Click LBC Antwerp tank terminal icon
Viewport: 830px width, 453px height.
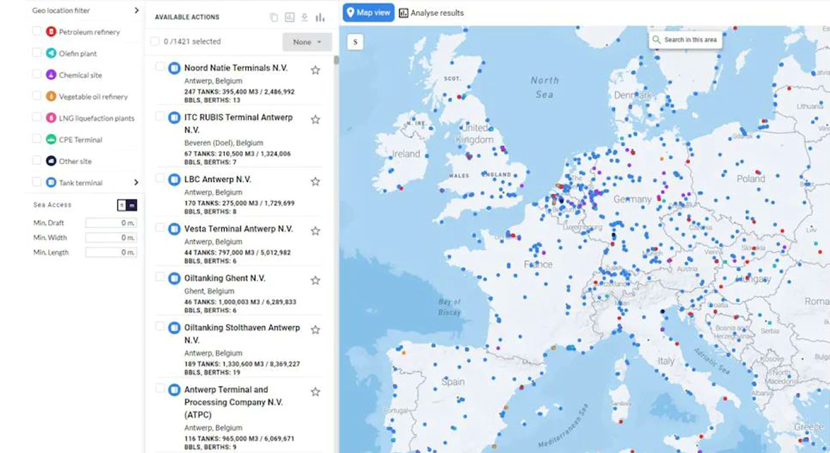pos(174,179)
